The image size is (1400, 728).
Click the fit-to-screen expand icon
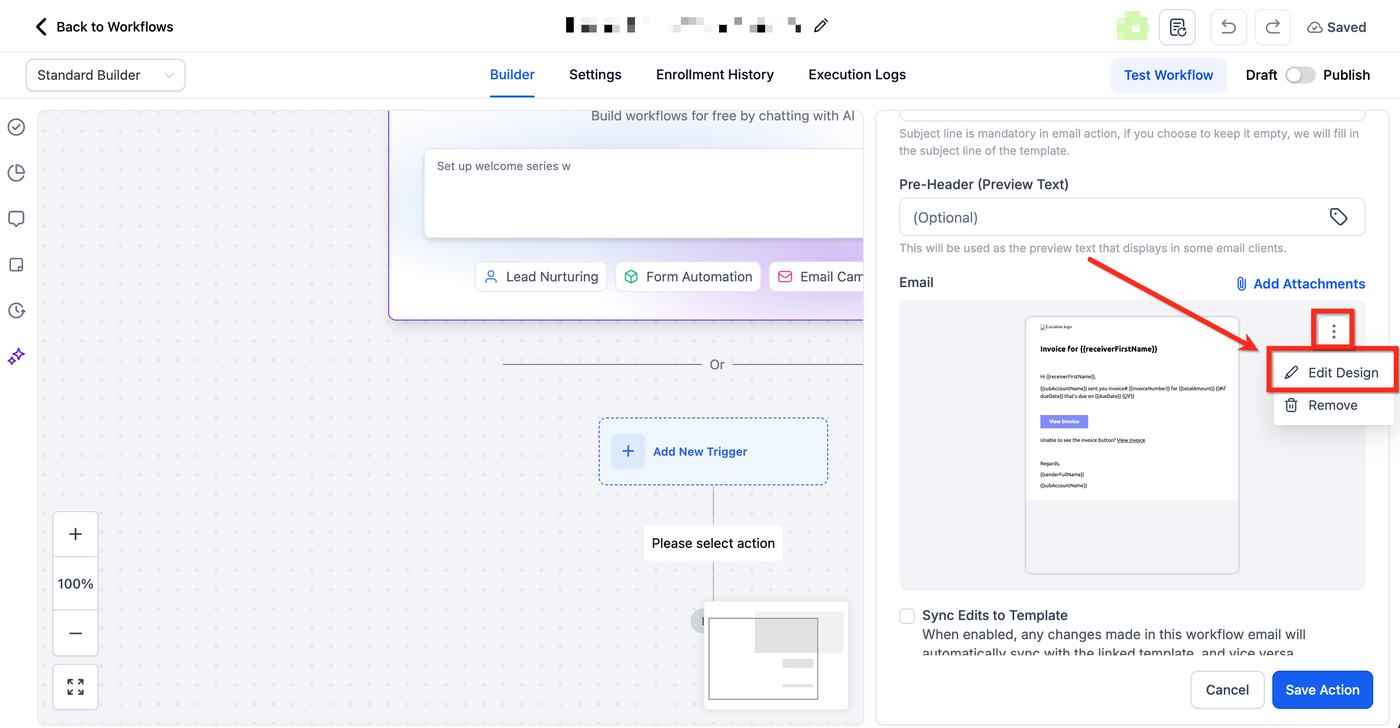76,686
